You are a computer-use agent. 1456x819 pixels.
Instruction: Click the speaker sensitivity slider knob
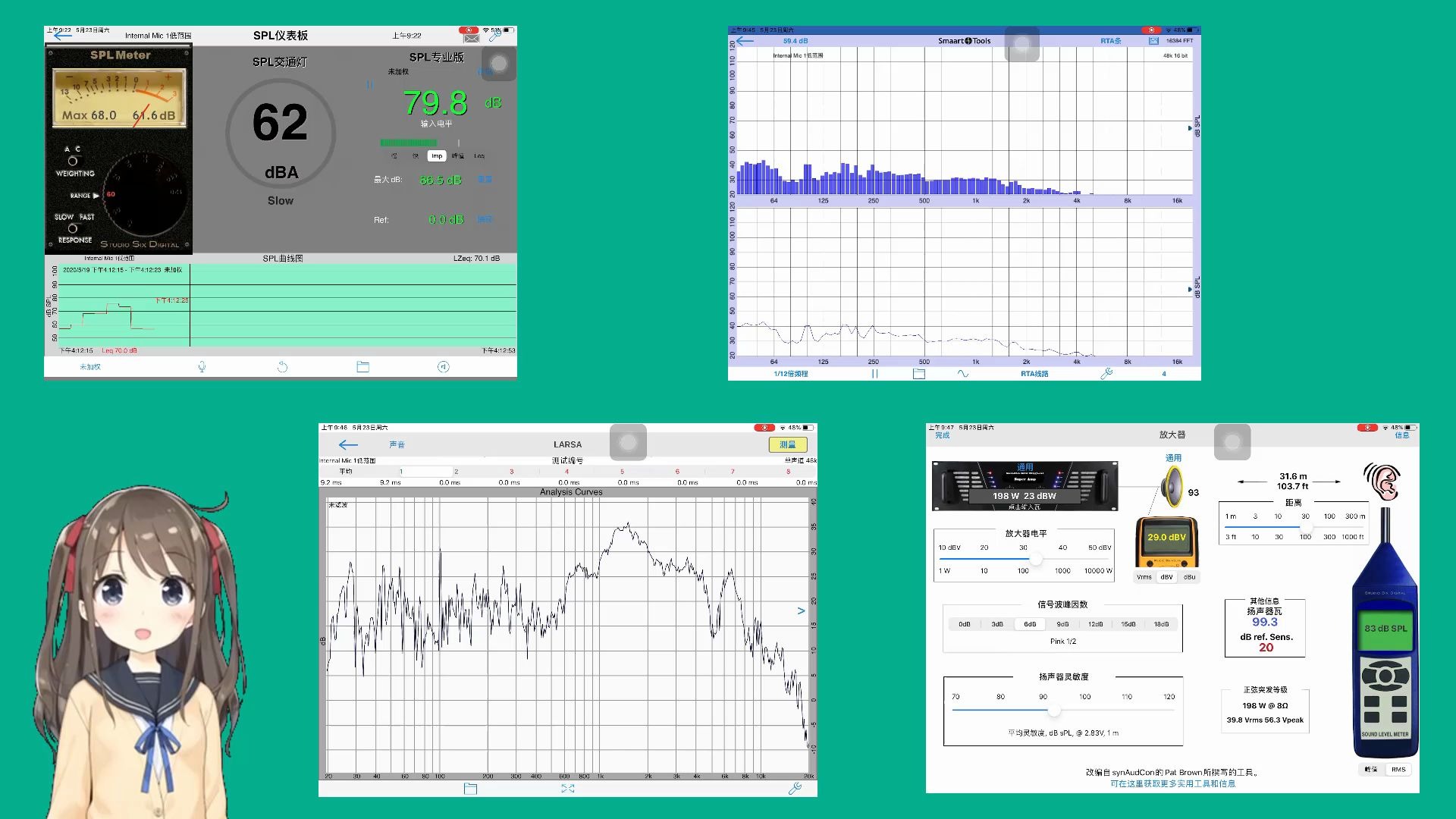pyautogui.click(x=1054, y=711)
